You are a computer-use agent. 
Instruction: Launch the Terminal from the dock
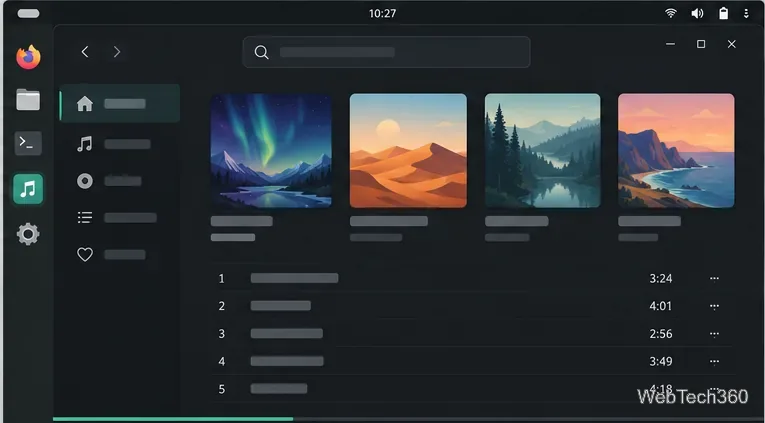(x=28, y=143)
